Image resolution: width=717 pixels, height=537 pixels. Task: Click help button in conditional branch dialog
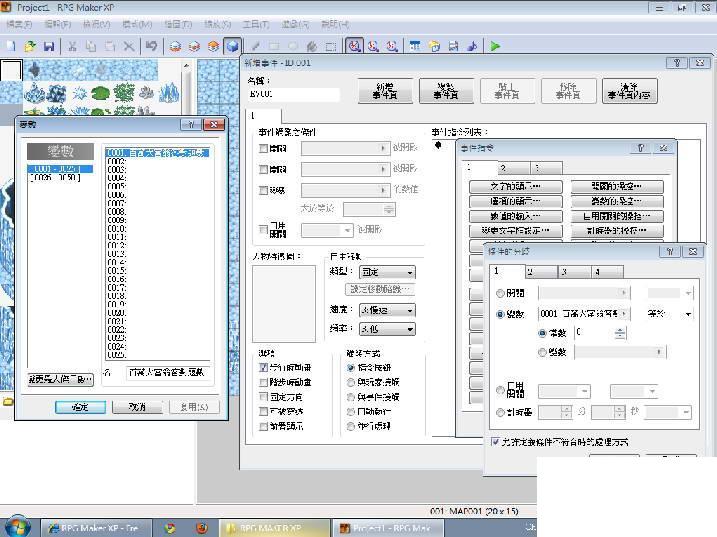pos(670,251)
